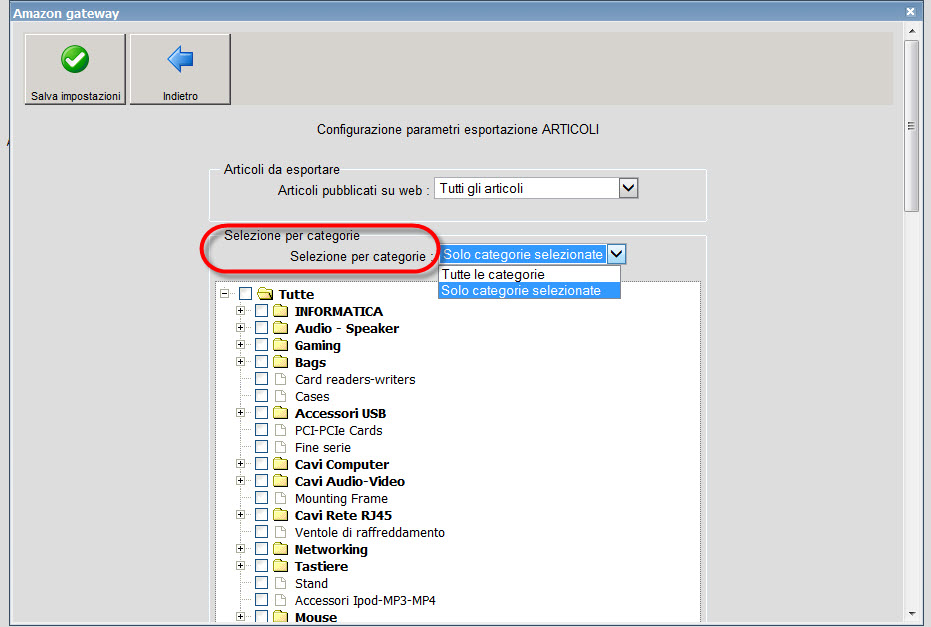Select the Tastiere tree label
The image size is (931, 627).
[321, 566]
